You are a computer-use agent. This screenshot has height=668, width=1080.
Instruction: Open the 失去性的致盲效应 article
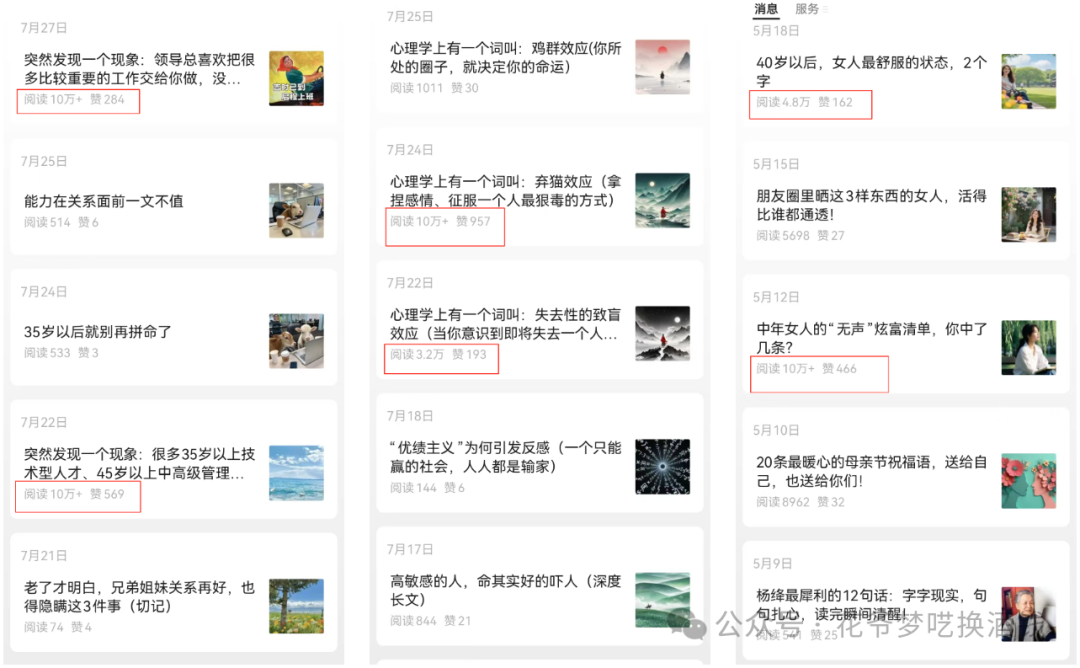(x=506, y=324)
